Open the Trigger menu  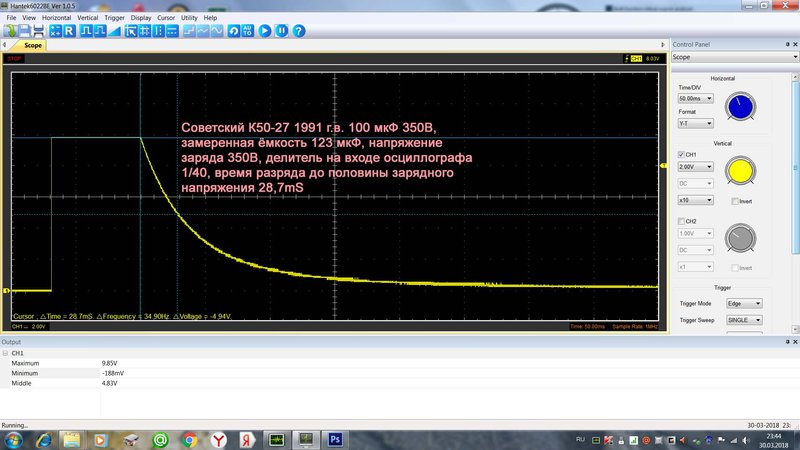click(114, 17)
